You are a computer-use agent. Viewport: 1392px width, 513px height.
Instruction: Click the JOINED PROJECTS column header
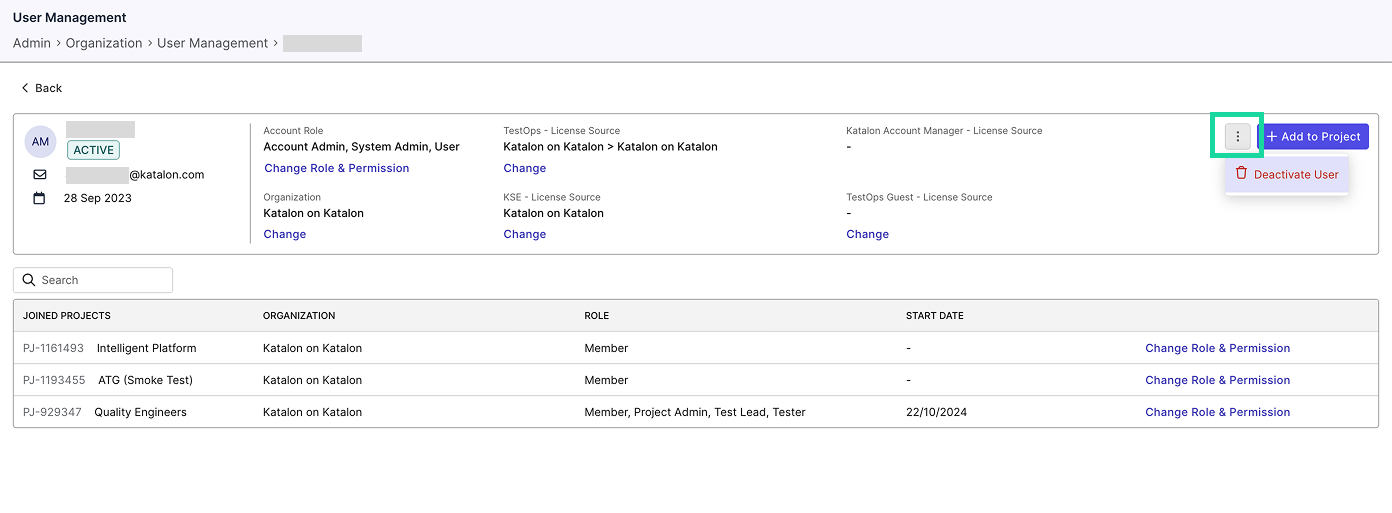click(67, 315)
